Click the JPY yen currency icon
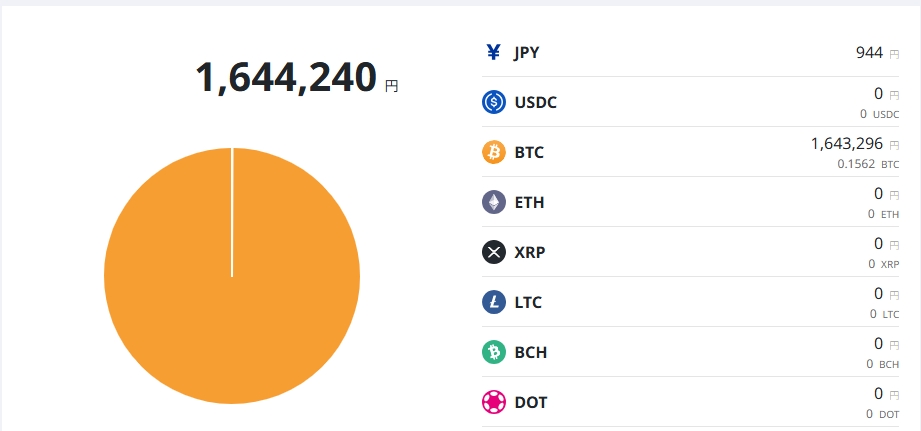 coord(493,52)
